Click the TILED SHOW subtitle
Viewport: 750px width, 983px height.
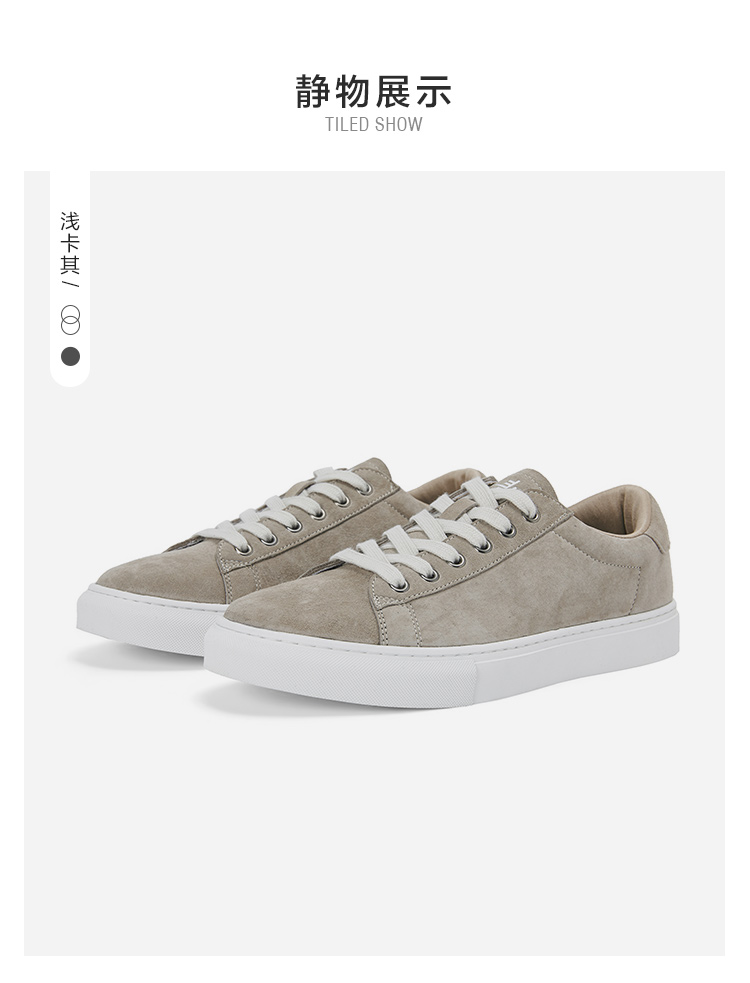point(374,124)
